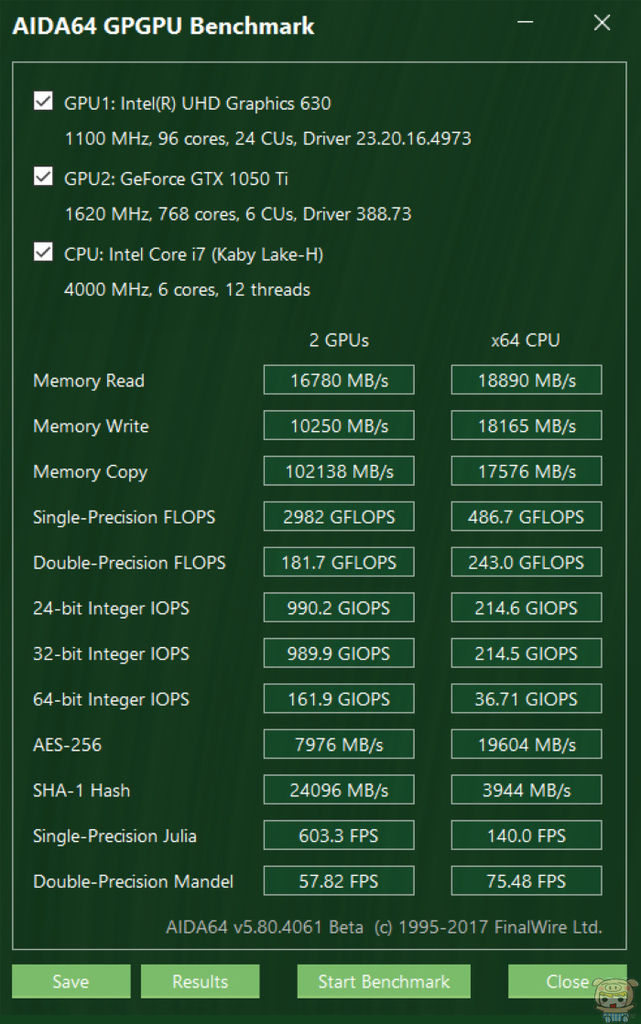This screenshot has width=641, height=1024.
Task: Select the 75.48 FPS Mandel CPU result
Action: pyautogui.click(x=526, y=881)
